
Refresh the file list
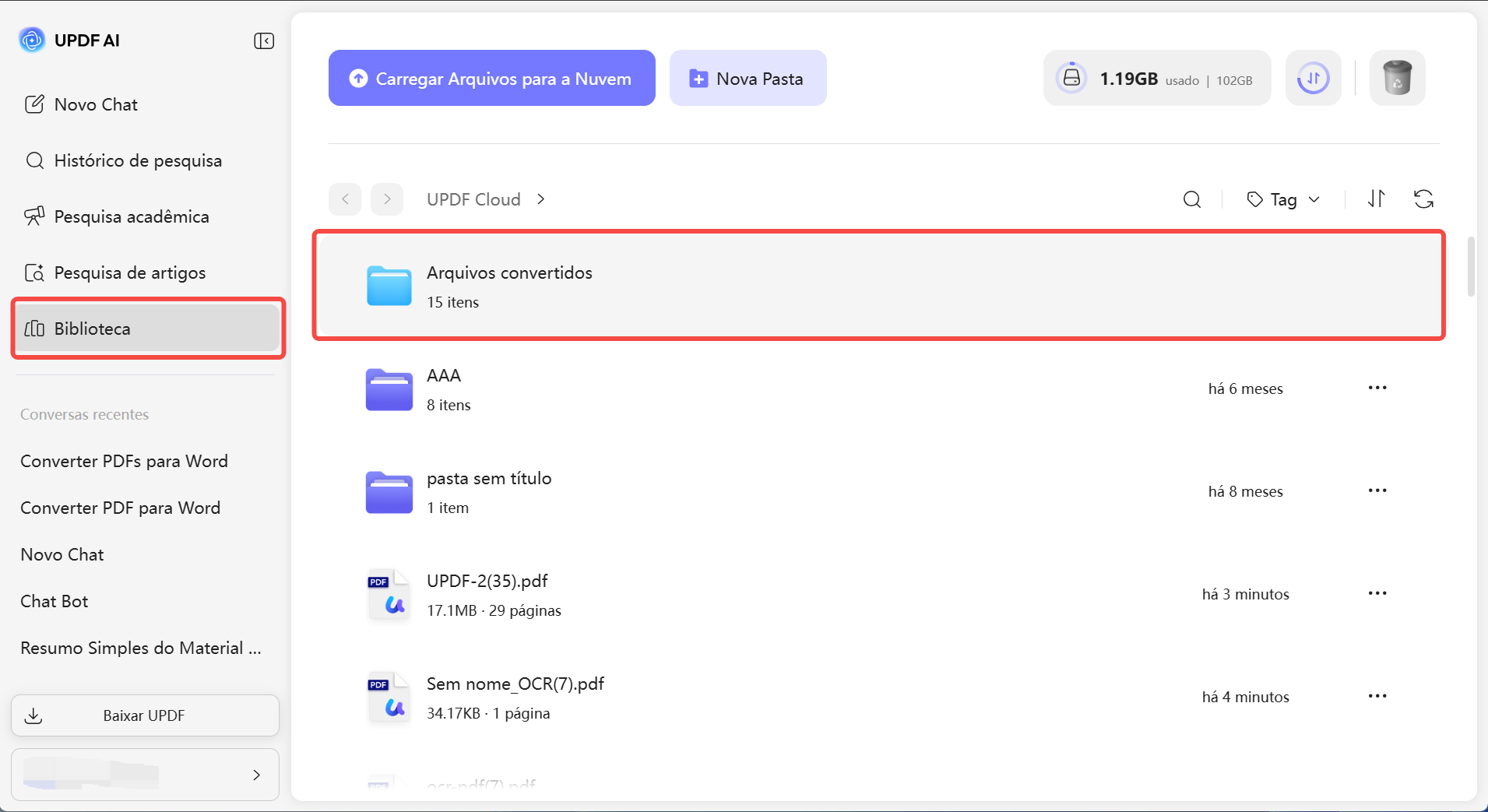pos(1423,199)
